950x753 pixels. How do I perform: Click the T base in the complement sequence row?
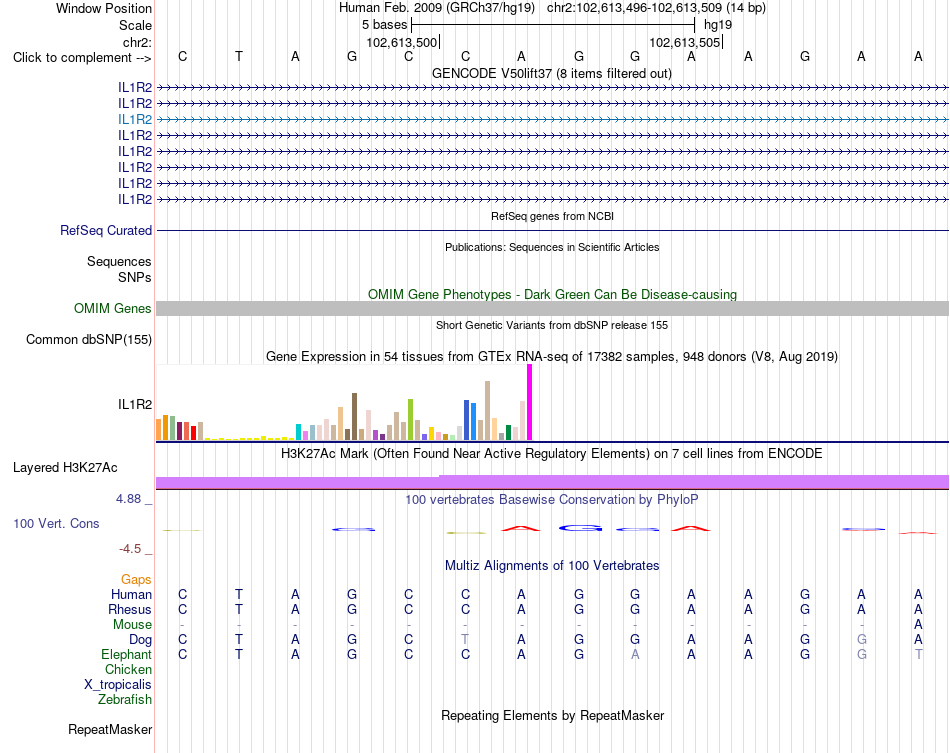pyautogui.click(x=239, y=56)
